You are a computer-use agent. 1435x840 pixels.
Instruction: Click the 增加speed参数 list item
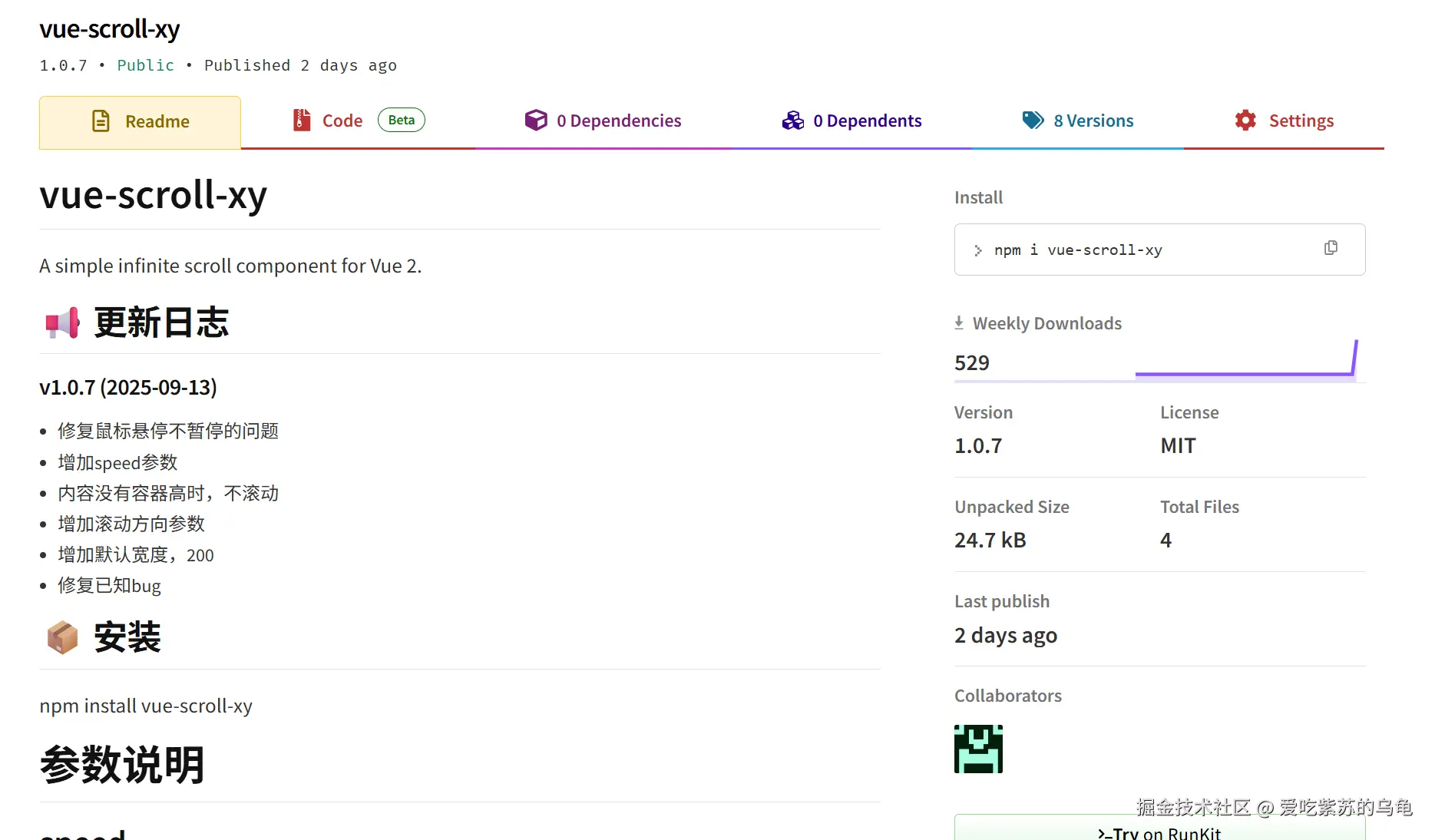(x=117, y=463)
